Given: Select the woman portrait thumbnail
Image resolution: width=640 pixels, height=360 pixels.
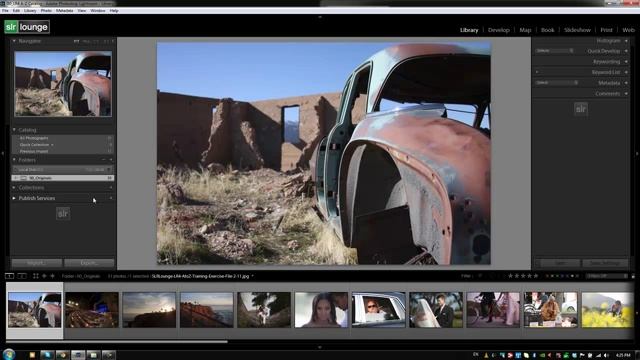Looking at the screenshot, I should [x=322, y=310].
